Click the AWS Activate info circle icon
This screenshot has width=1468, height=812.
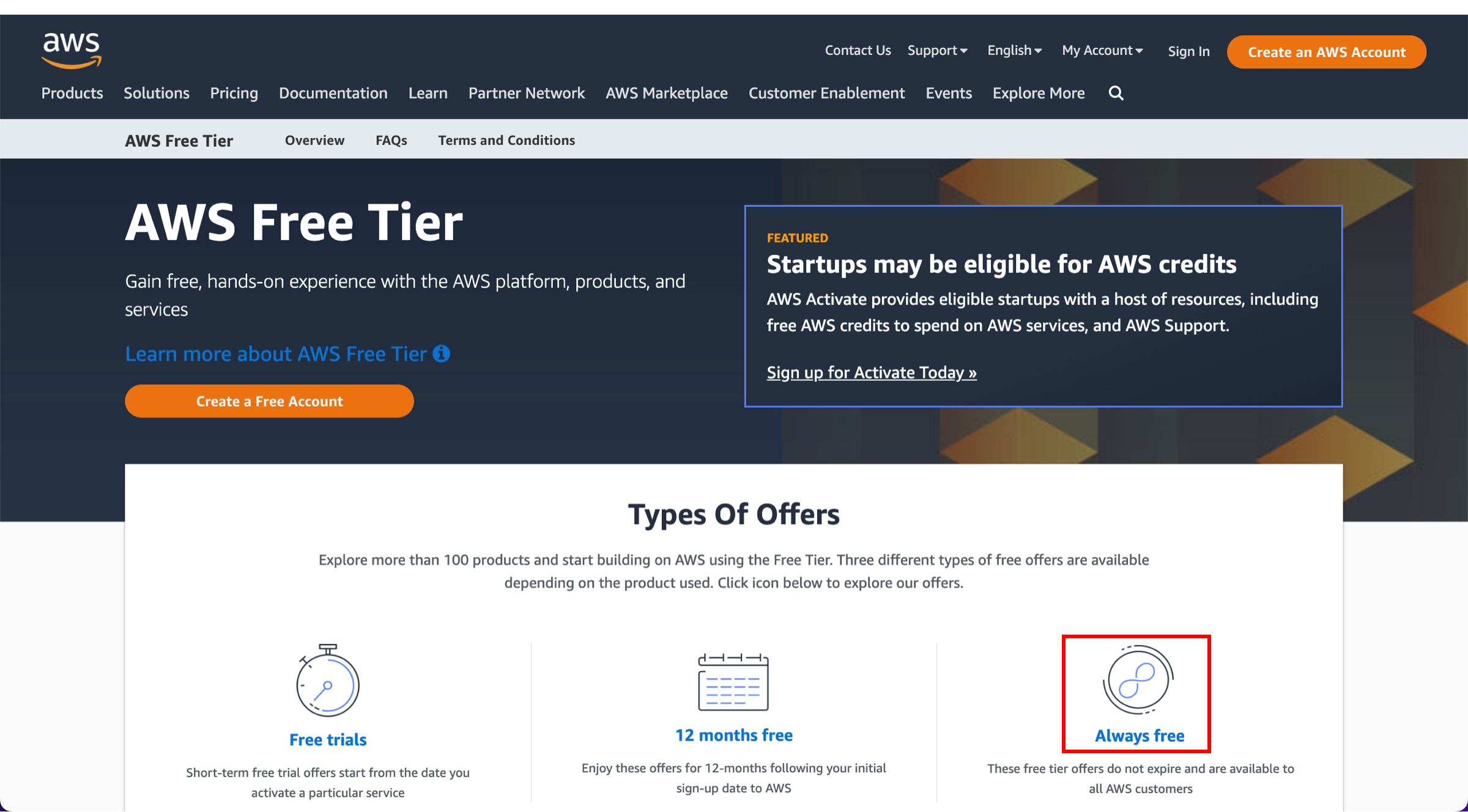(x=441, y=352)
